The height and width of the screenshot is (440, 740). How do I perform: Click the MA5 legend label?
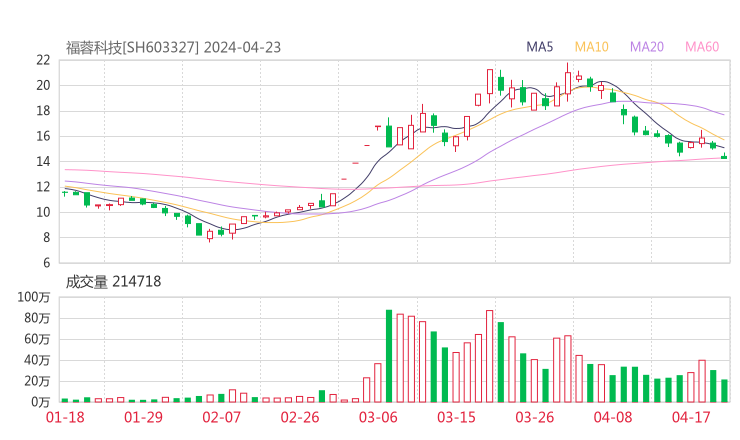tap(539, 47)
